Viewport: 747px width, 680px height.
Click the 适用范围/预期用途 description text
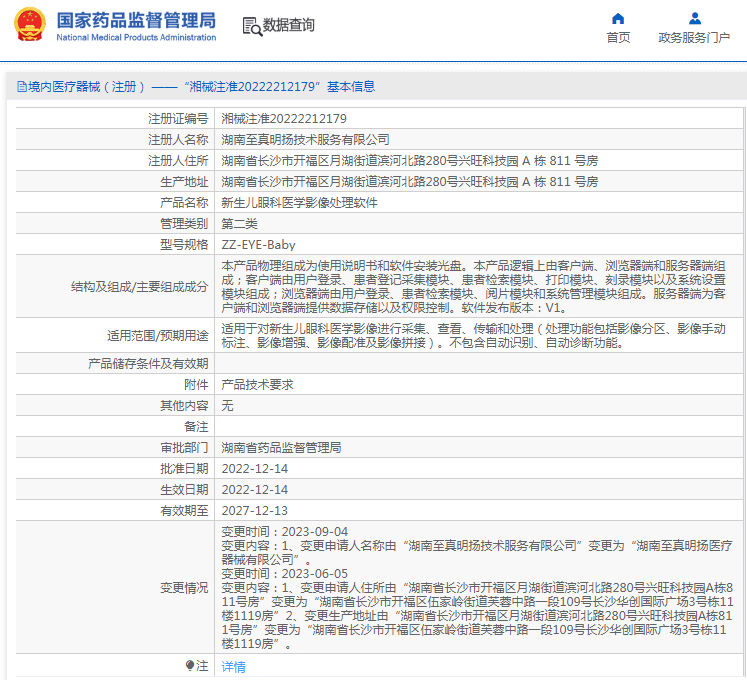(474, 335)
